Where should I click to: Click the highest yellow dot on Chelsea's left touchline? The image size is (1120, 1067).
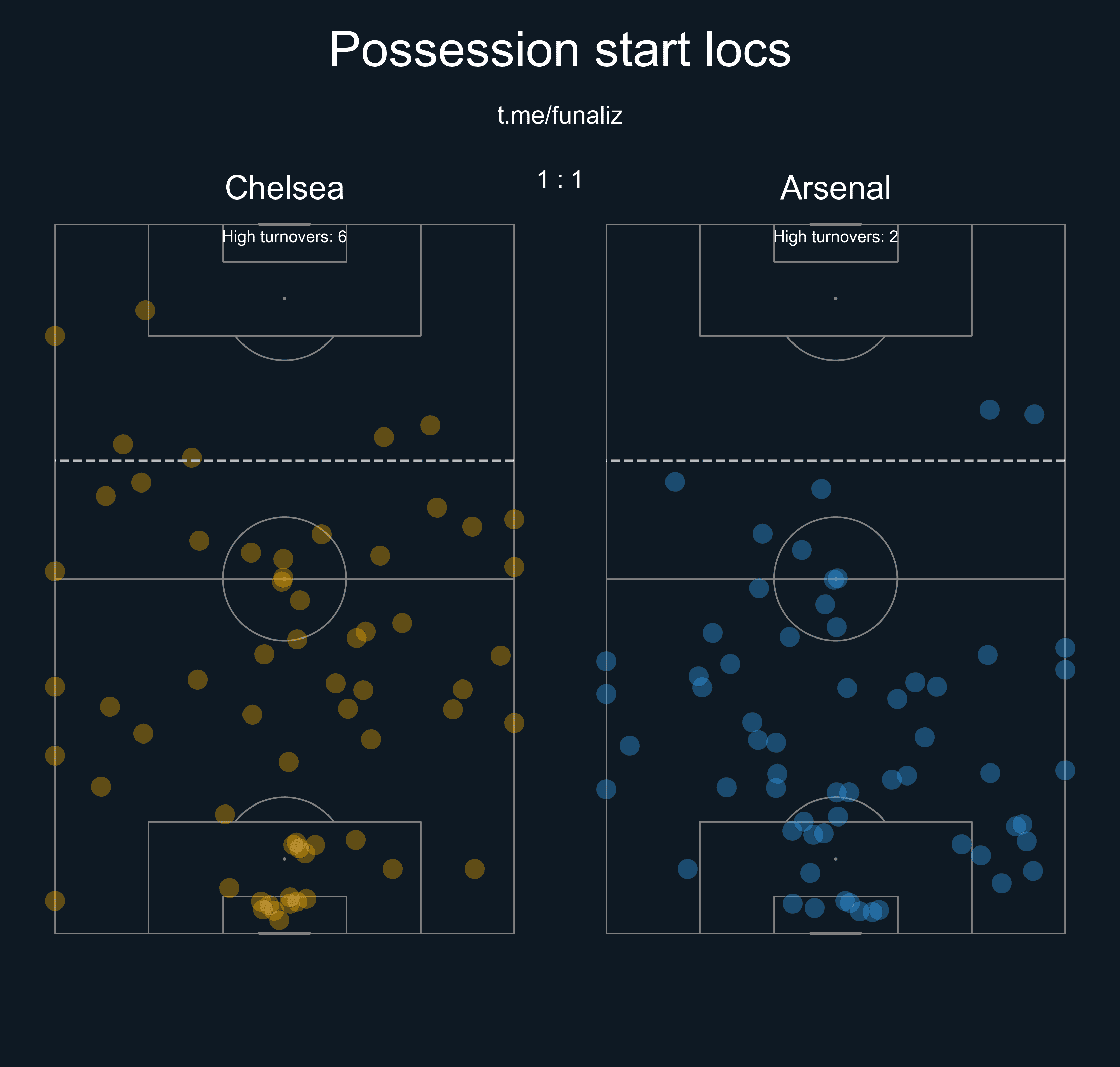pos(55,336)
